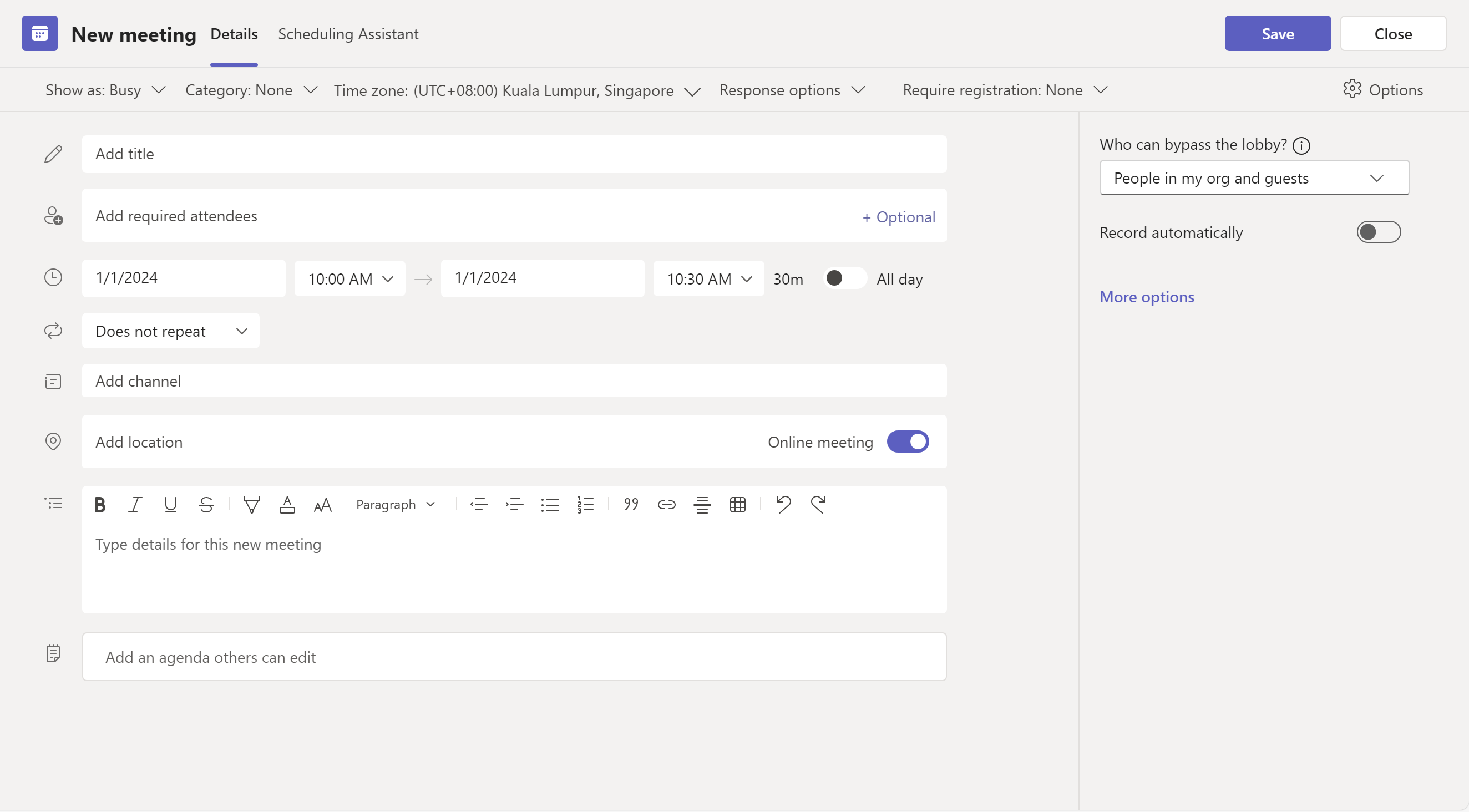Undo the last edit
This screenshot has width=1469, height=812.
783,505
